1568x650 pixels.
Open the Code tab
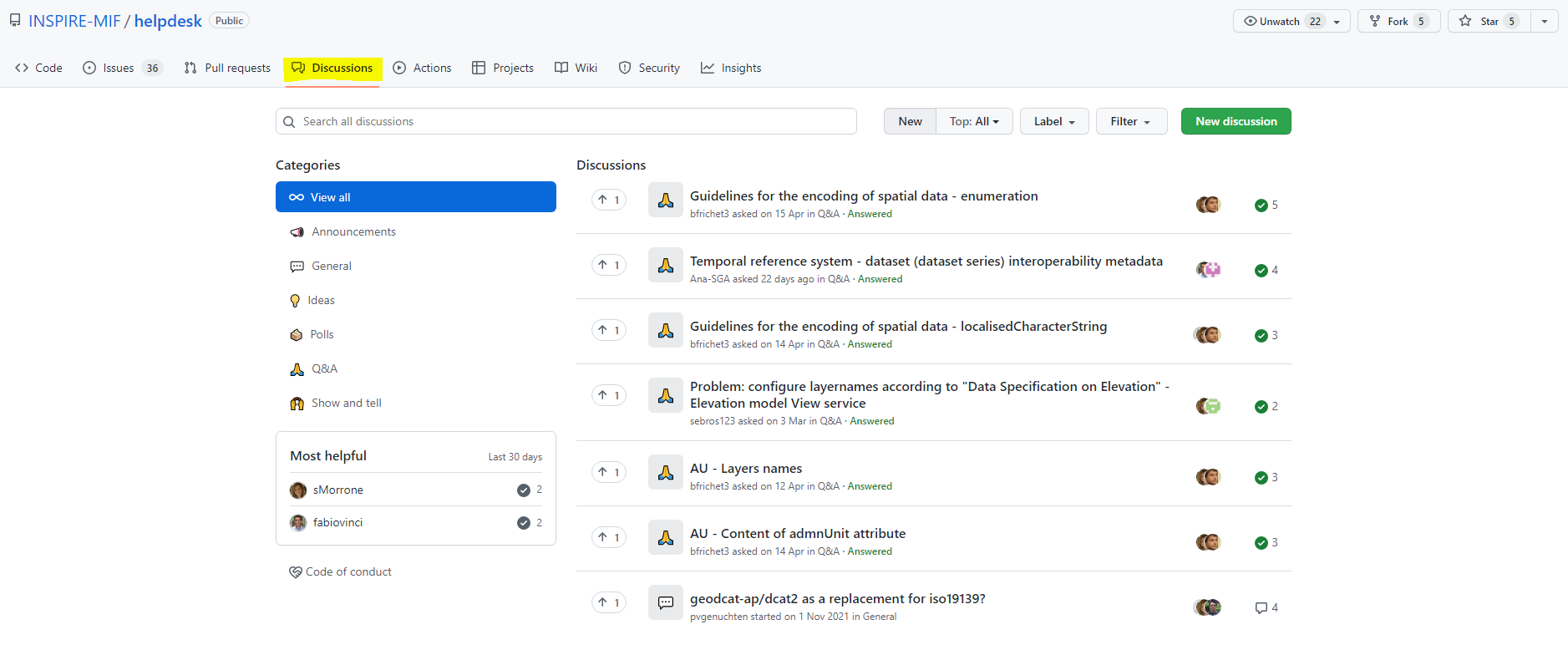(x=38, y=68)
